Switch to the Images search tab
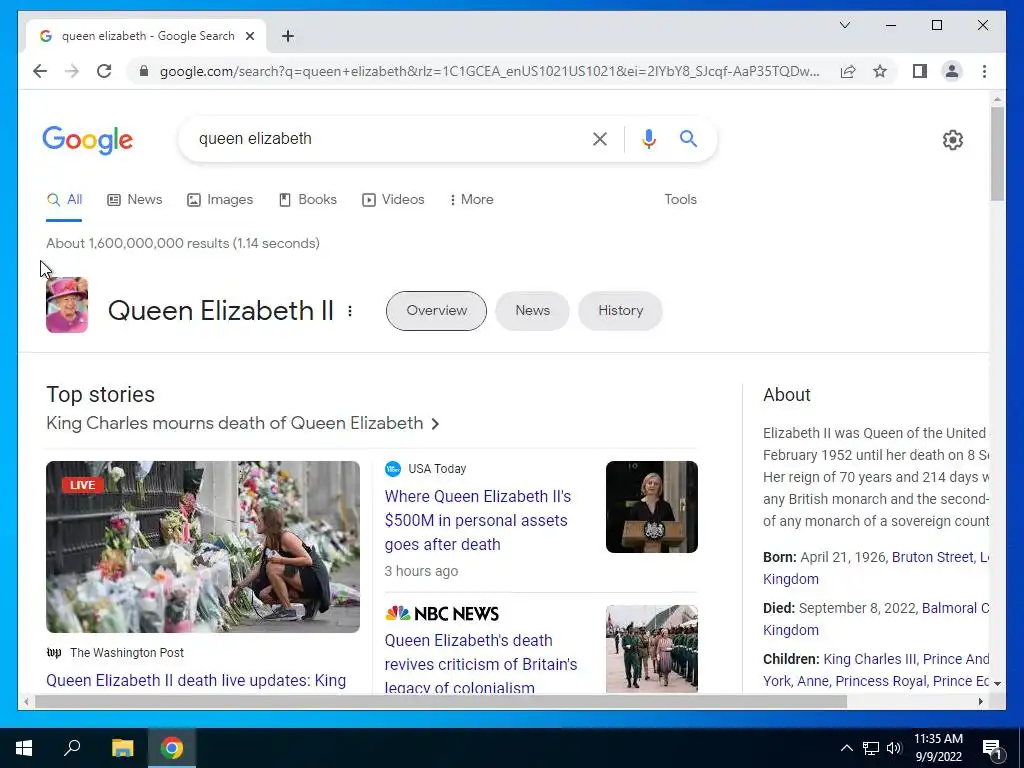Image resolution: width=1024 pixels, height=768 pixels. (220, 199)
